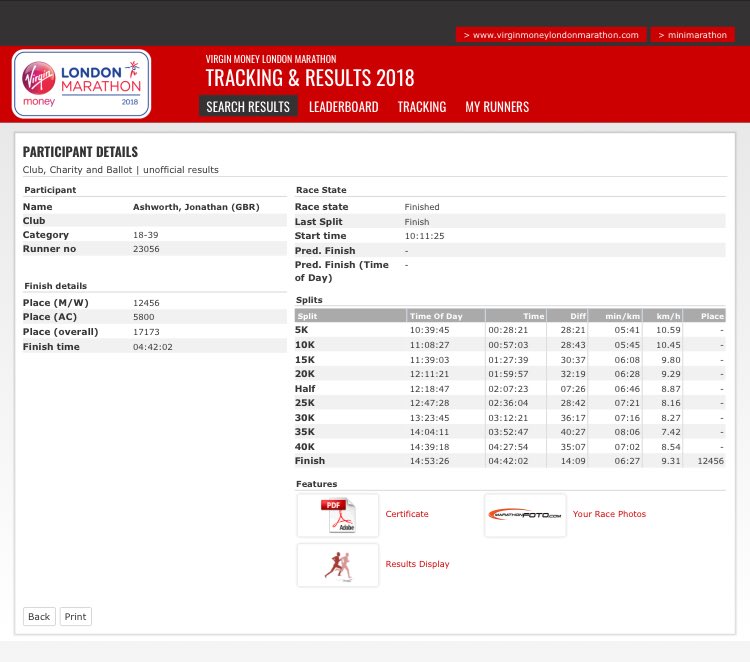Viewport: 750px width, 662px height.
Task: Switch to the Leaderboard tab
Action: (x=343, y=107)
